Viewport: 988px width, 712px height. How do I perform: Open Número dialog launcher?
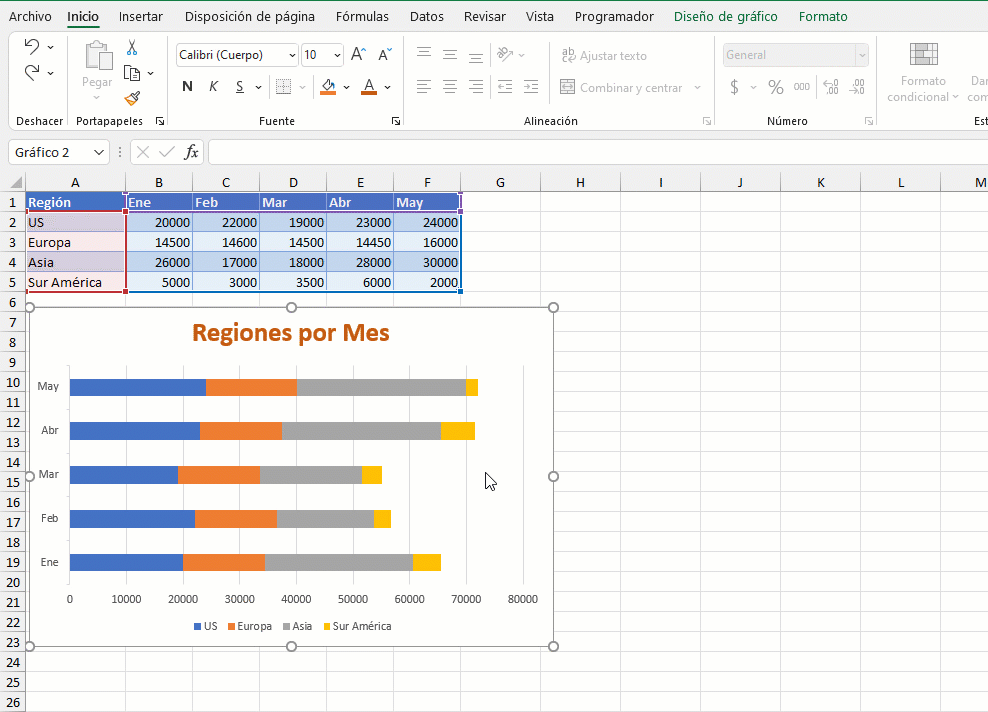pos(869,121)
